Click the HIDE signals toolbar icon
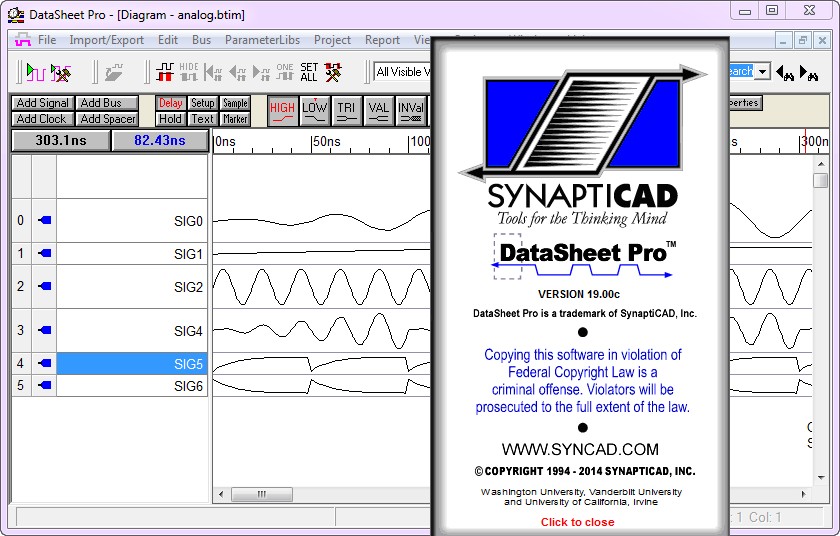Viewport: 840px width, 536px height. pos(189,72)
